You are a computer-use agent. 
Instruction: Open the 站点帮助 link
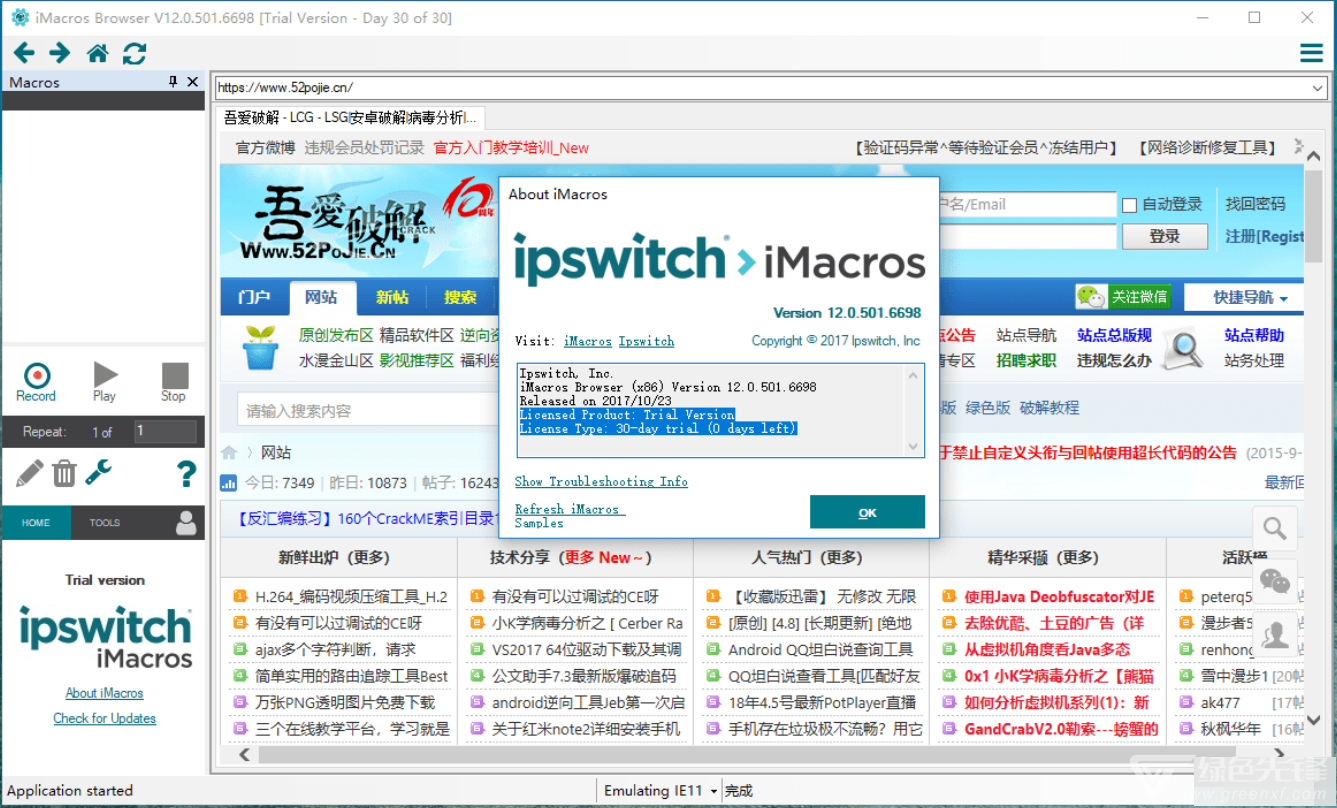pos(1254,335)
